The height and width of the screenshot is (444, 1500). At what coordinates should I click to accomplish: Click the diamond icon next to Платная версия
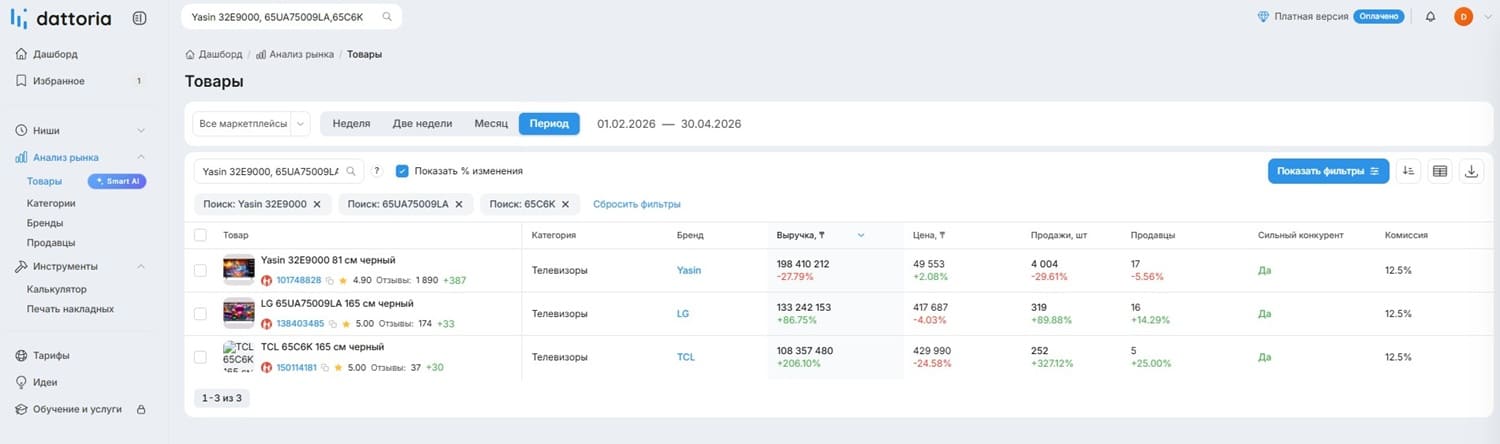tap(1264, 17)
